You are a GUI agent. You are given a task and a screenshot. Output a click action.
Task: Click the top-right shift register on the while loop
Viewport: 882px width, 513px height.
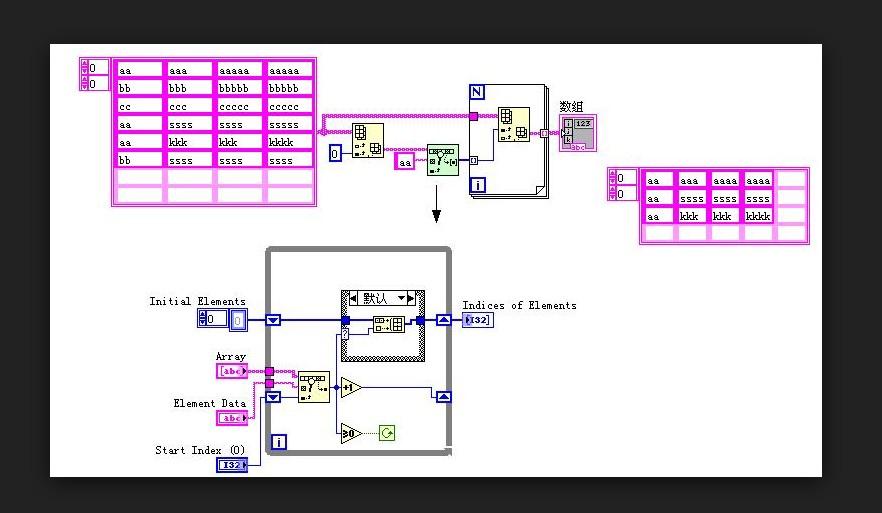point(444,320)
